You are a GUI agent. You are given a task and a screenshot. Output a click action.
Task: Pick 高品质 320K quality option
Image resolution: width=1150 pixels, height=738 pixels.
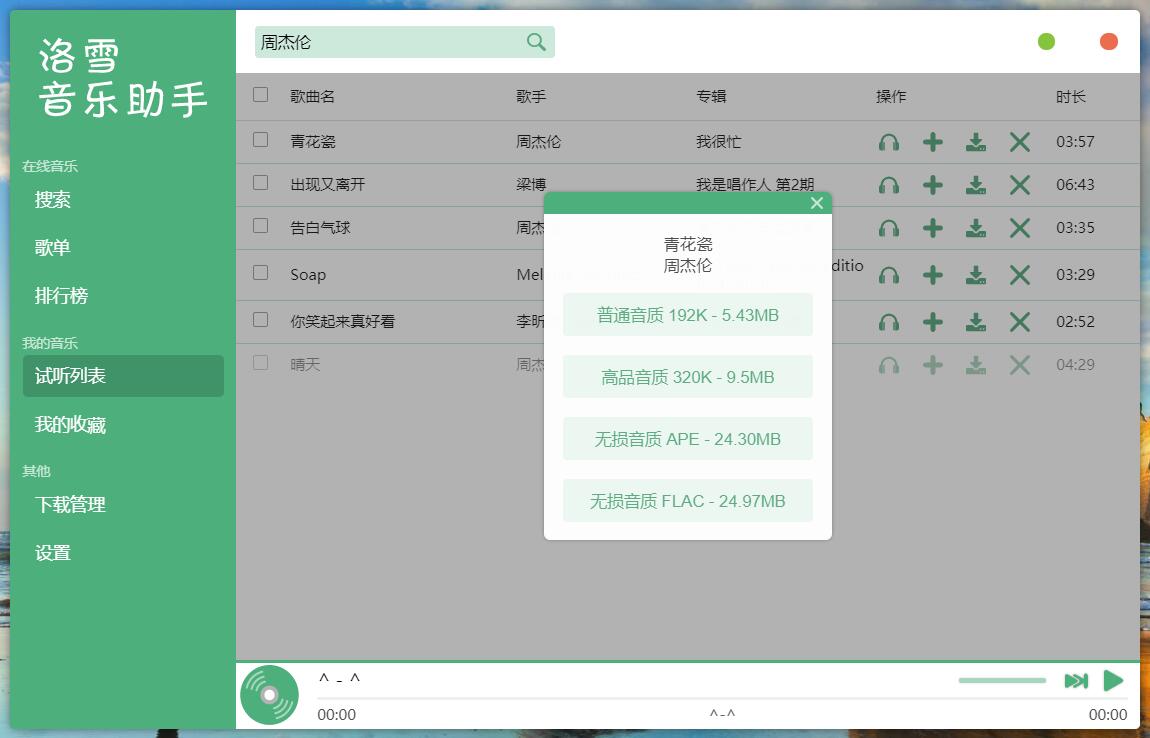pos(687,376)
